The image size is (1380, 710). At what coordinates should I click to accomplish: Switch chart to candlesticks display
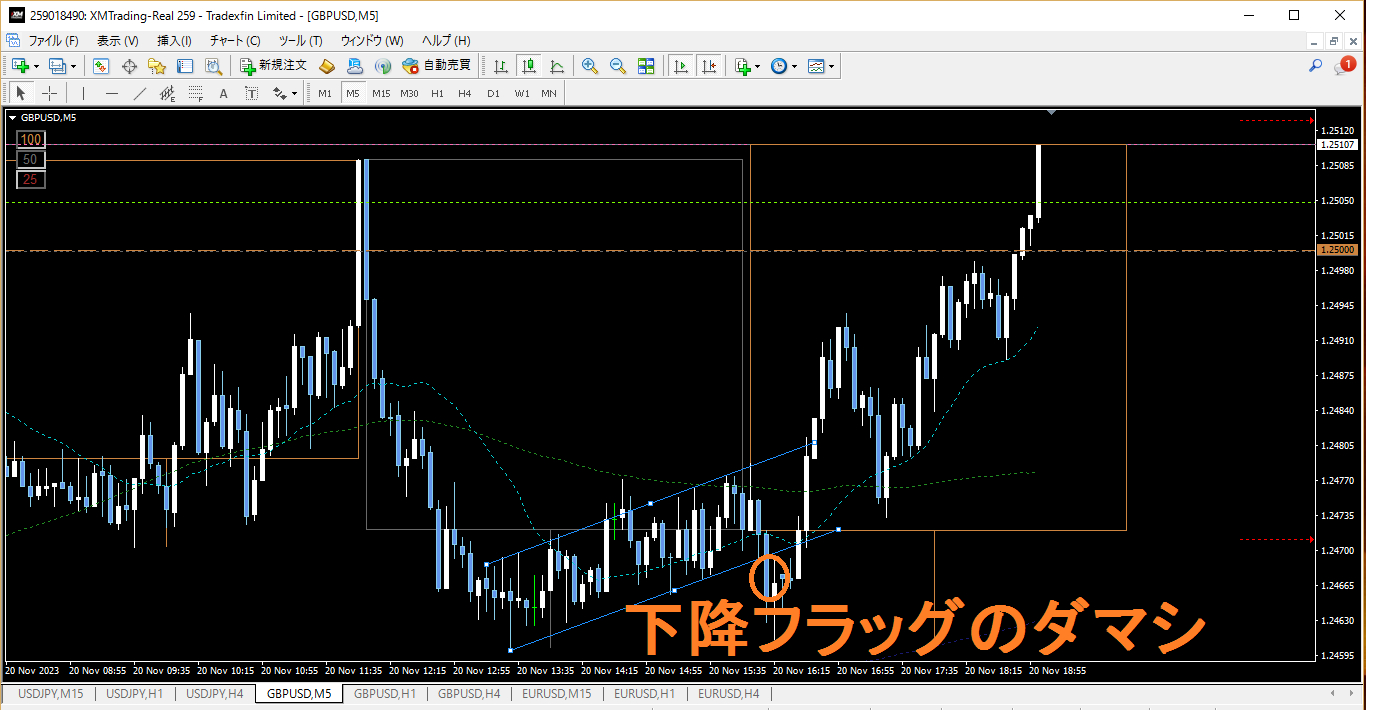click(529, 66)
